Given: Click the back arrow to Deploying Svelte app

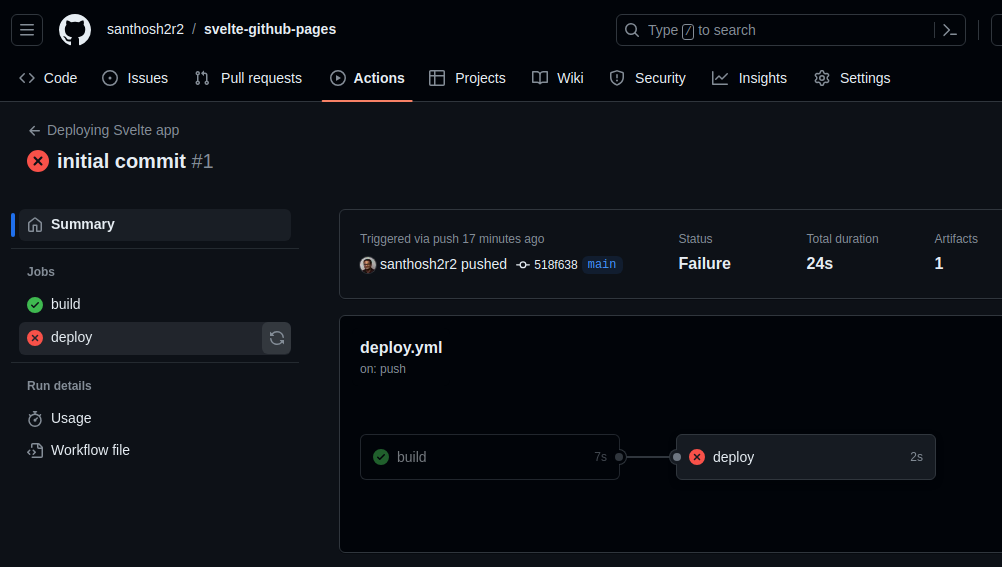Looking at the screenshot, I should pos(35,130).
